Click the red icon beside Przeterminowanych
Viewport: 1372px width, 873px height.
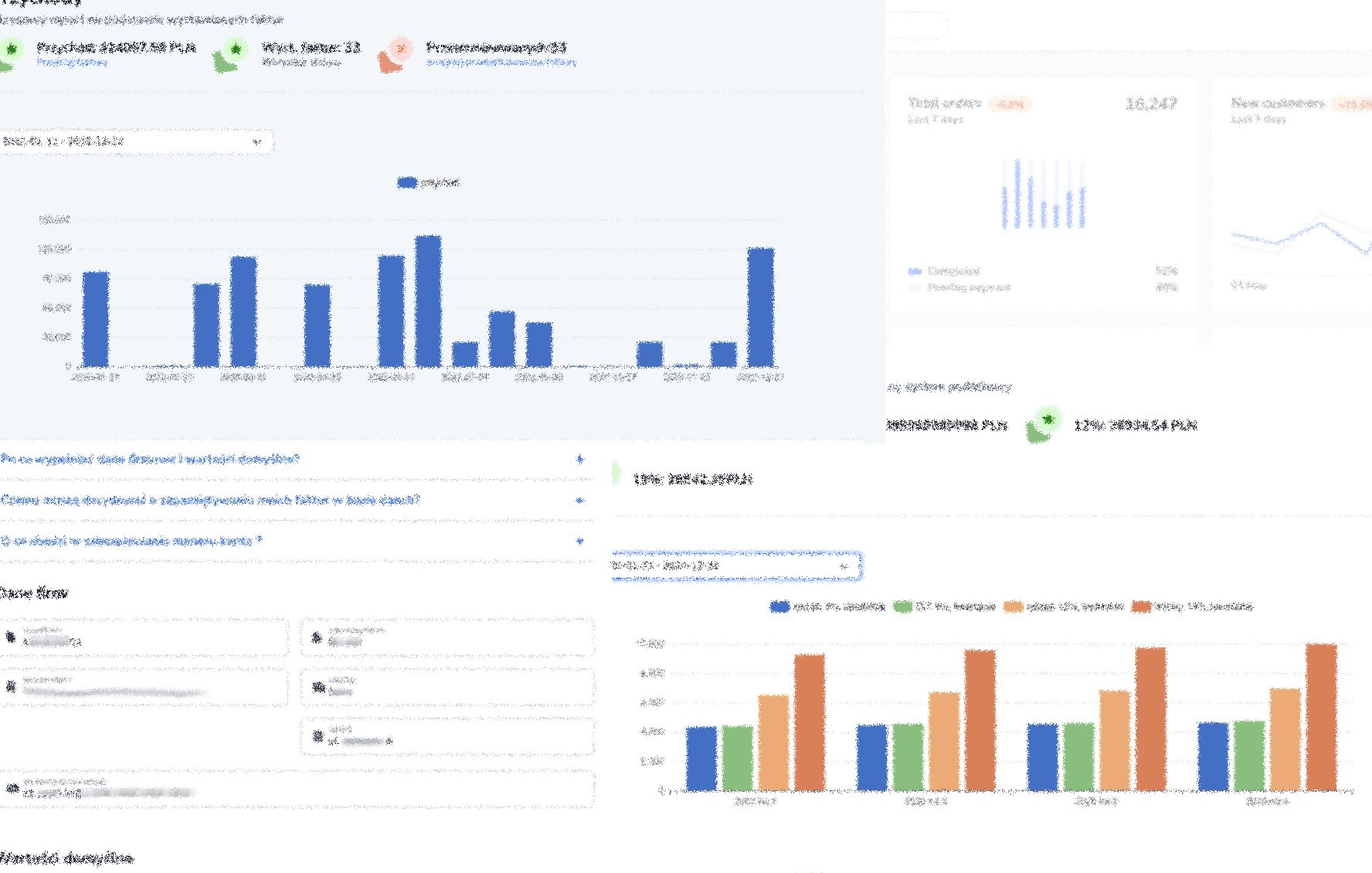pos(400,49)
